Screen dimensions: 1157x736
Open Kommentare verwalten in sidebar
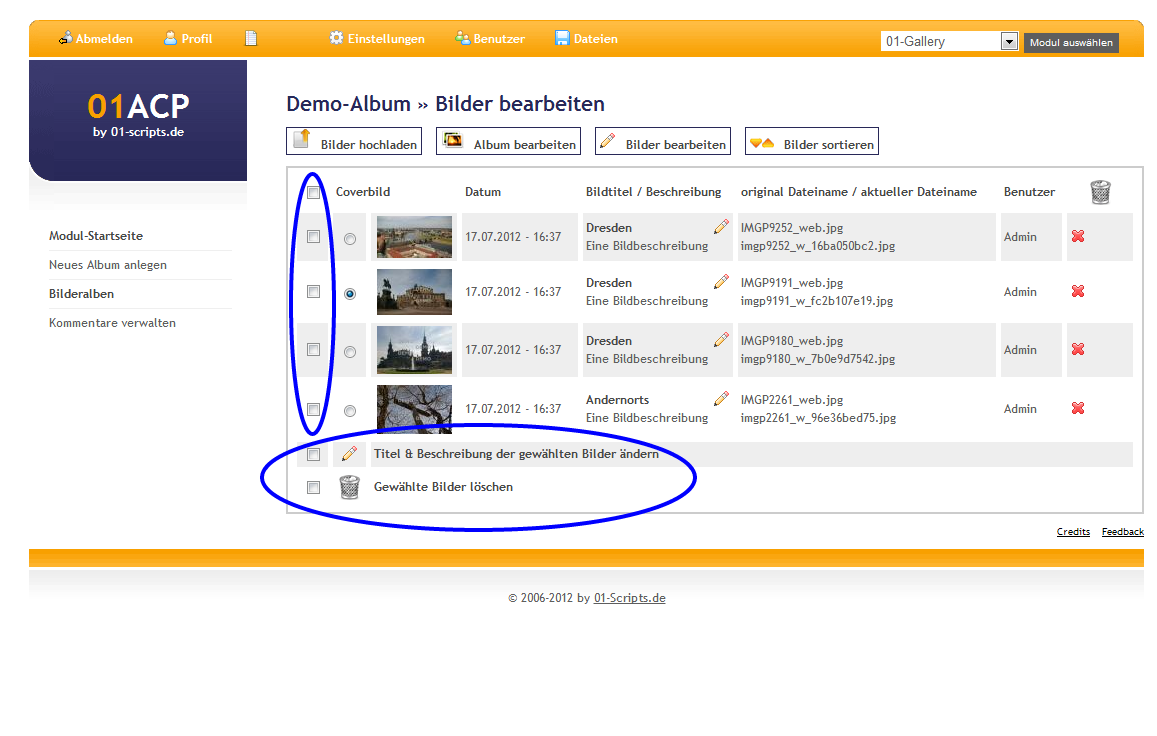[112, 323]
